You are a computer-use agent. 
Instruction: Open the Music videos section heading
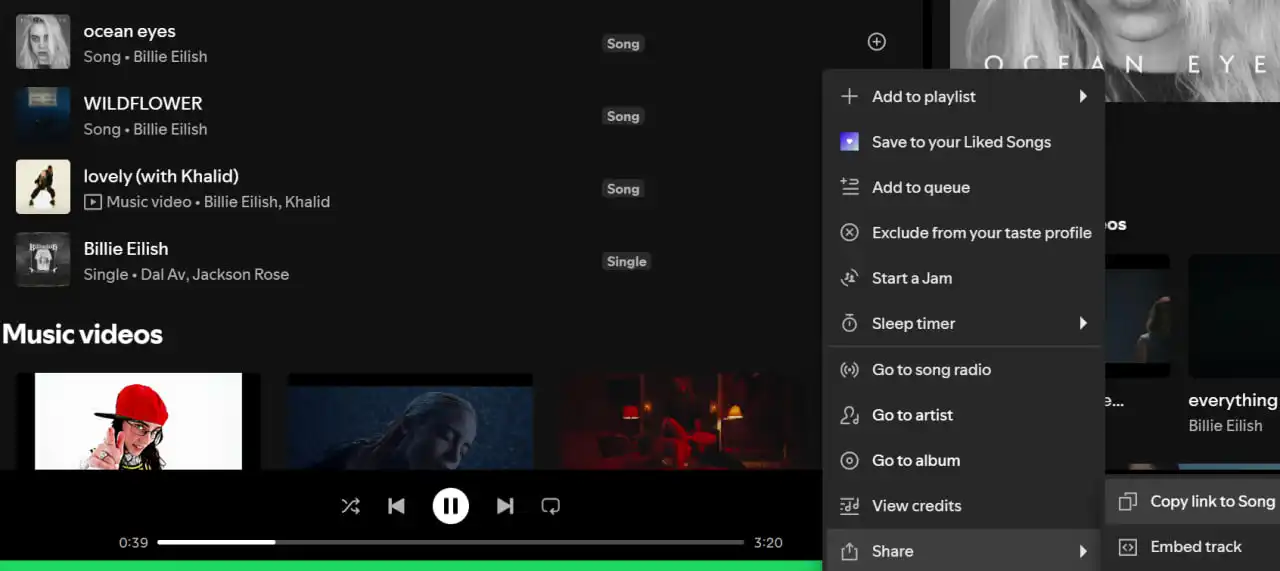(82, 334)
